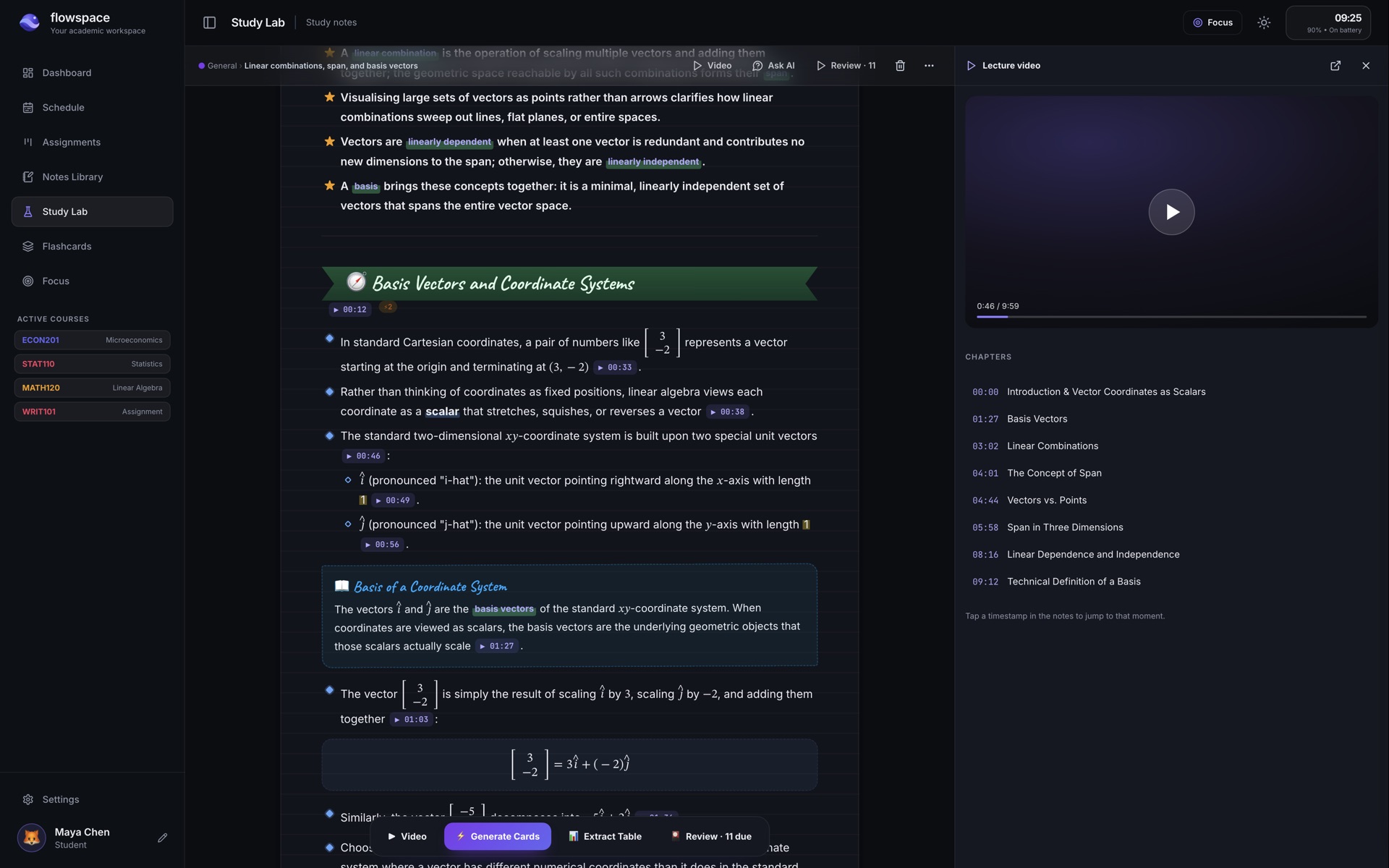Edit profile with the pencil icon

point(162,838)
